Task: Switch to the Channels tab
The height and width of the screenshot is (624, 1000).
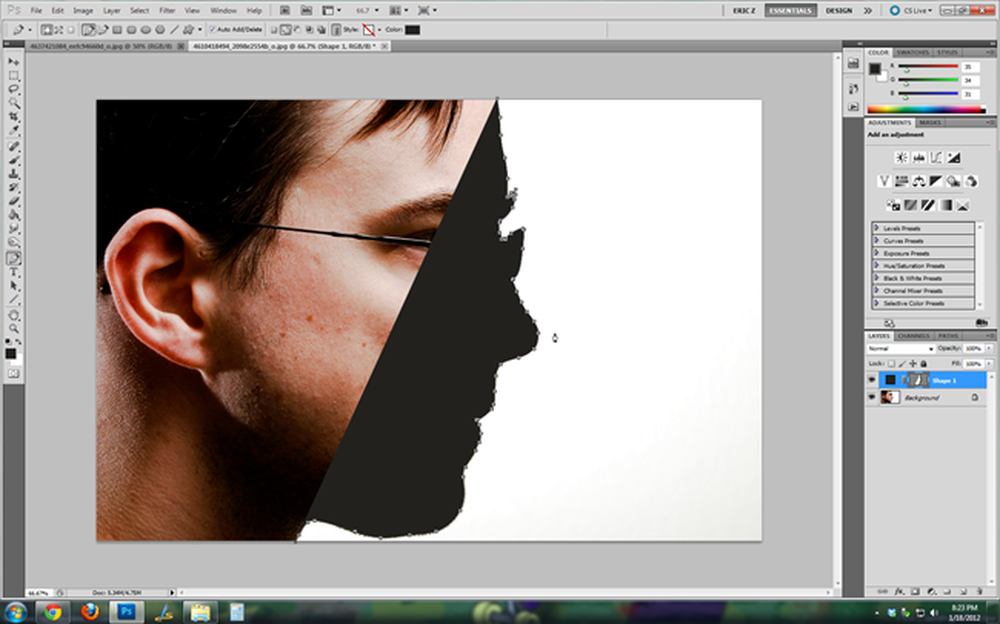Action: [x=913, y=336]
